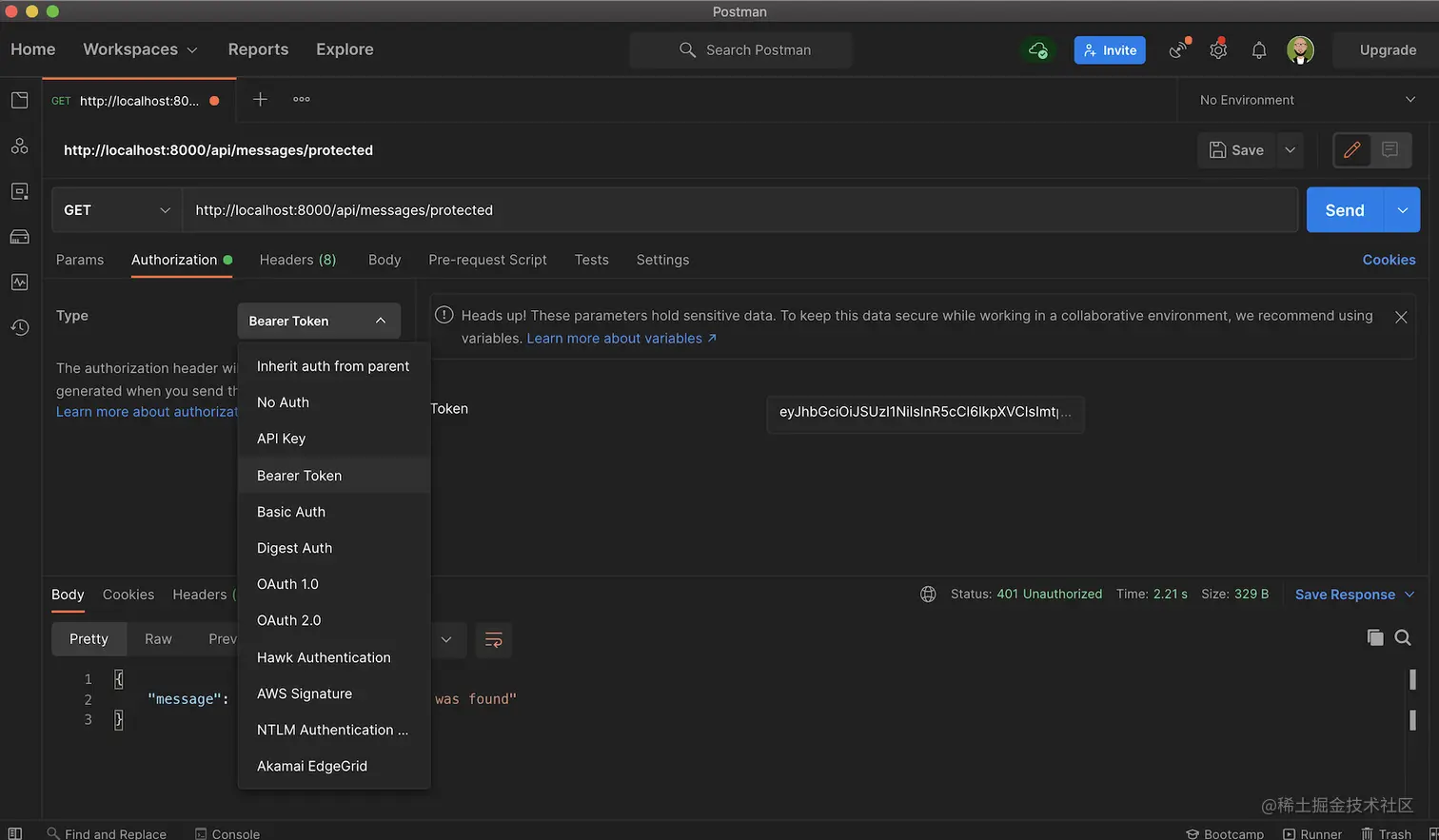Toggle response line wrapping icon
The image size is (1439, 840).
494,640
